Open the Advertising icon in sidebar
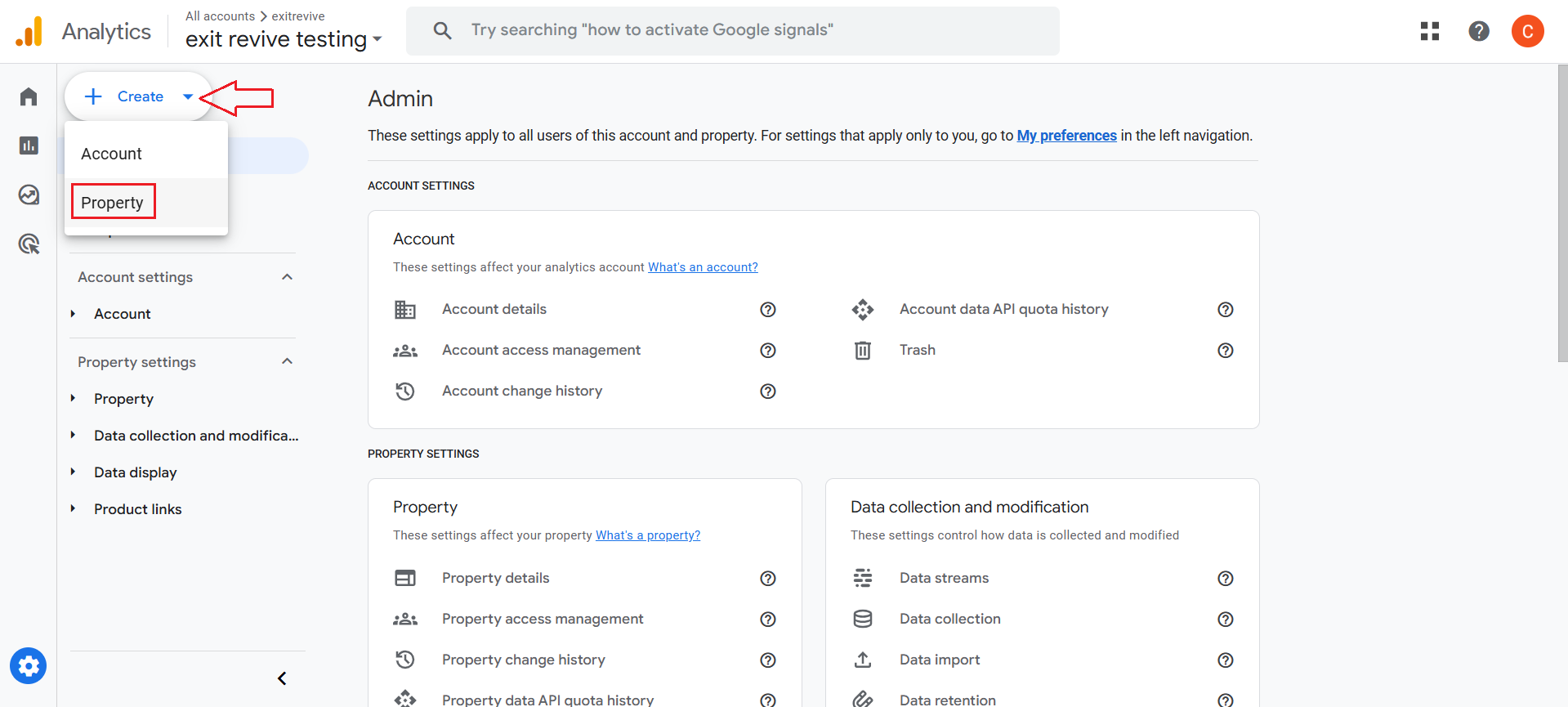The image size is (1568, 707). (29, 244)
